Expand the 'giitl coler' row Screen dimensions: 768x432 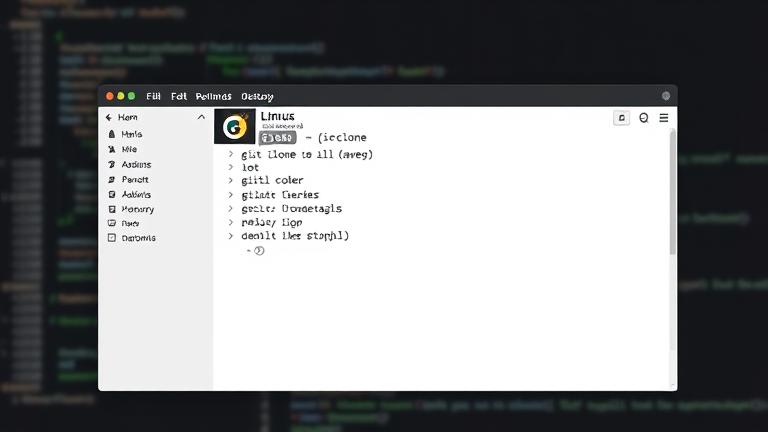231,180
